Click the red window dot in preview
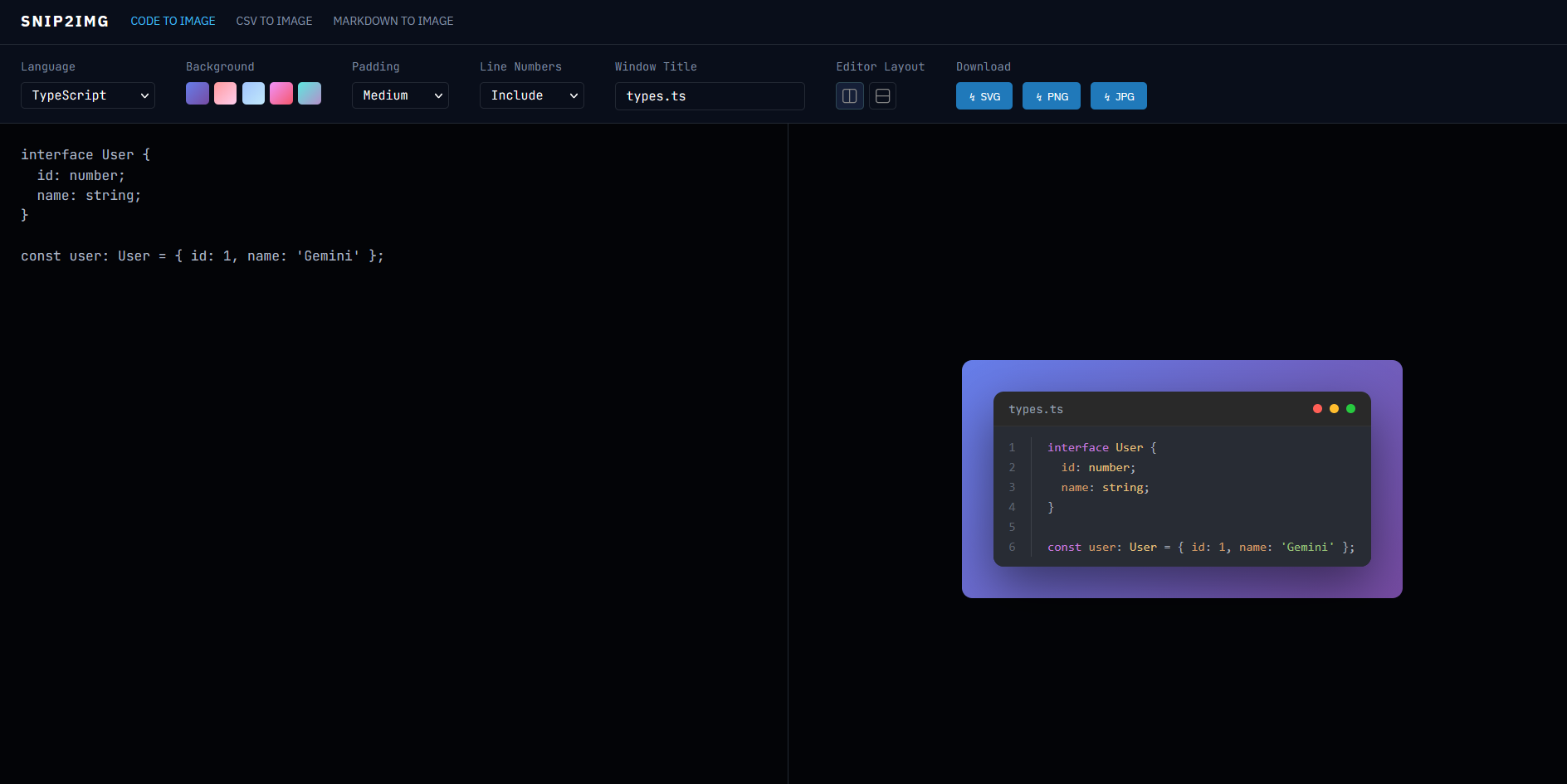 1317,408
